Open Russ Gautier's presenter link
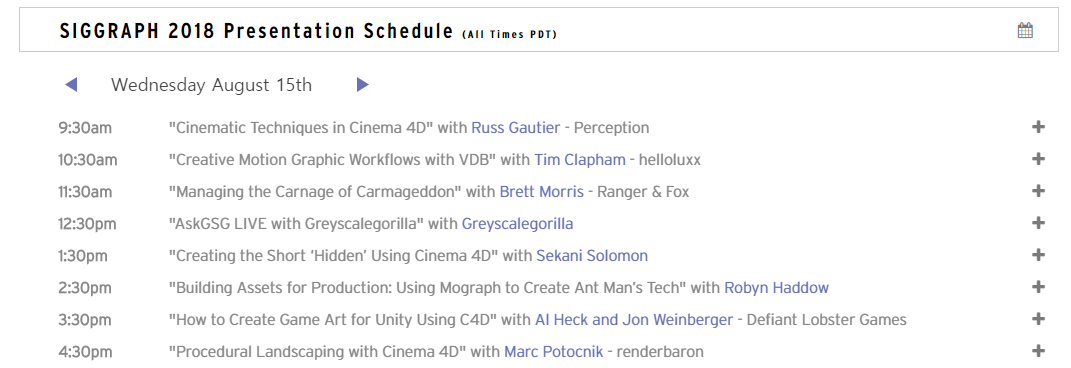This screenshot has height=368, width=1071. point(516,128)
